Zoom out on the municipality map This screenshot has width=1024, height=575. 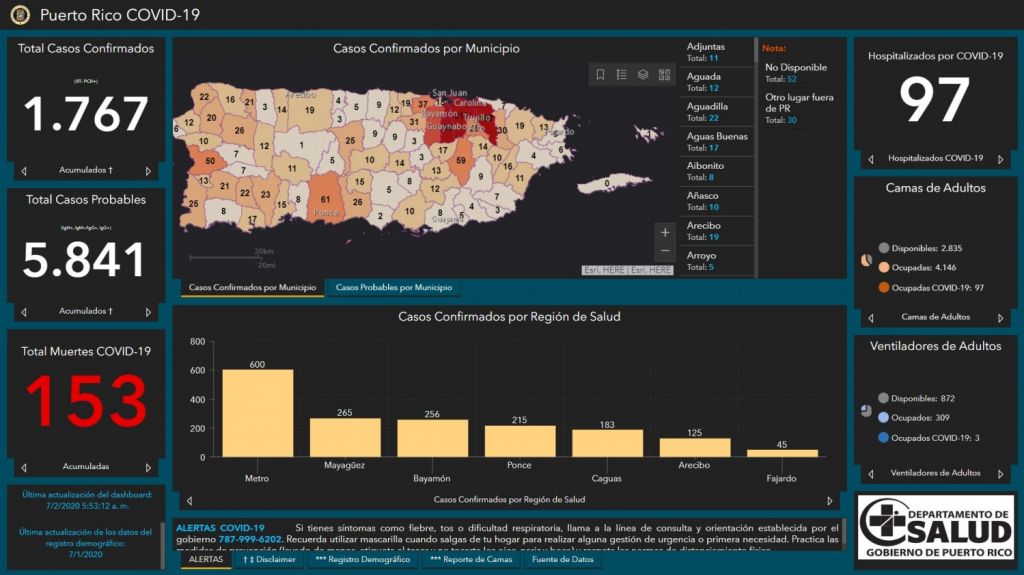(x=665, y=251)
